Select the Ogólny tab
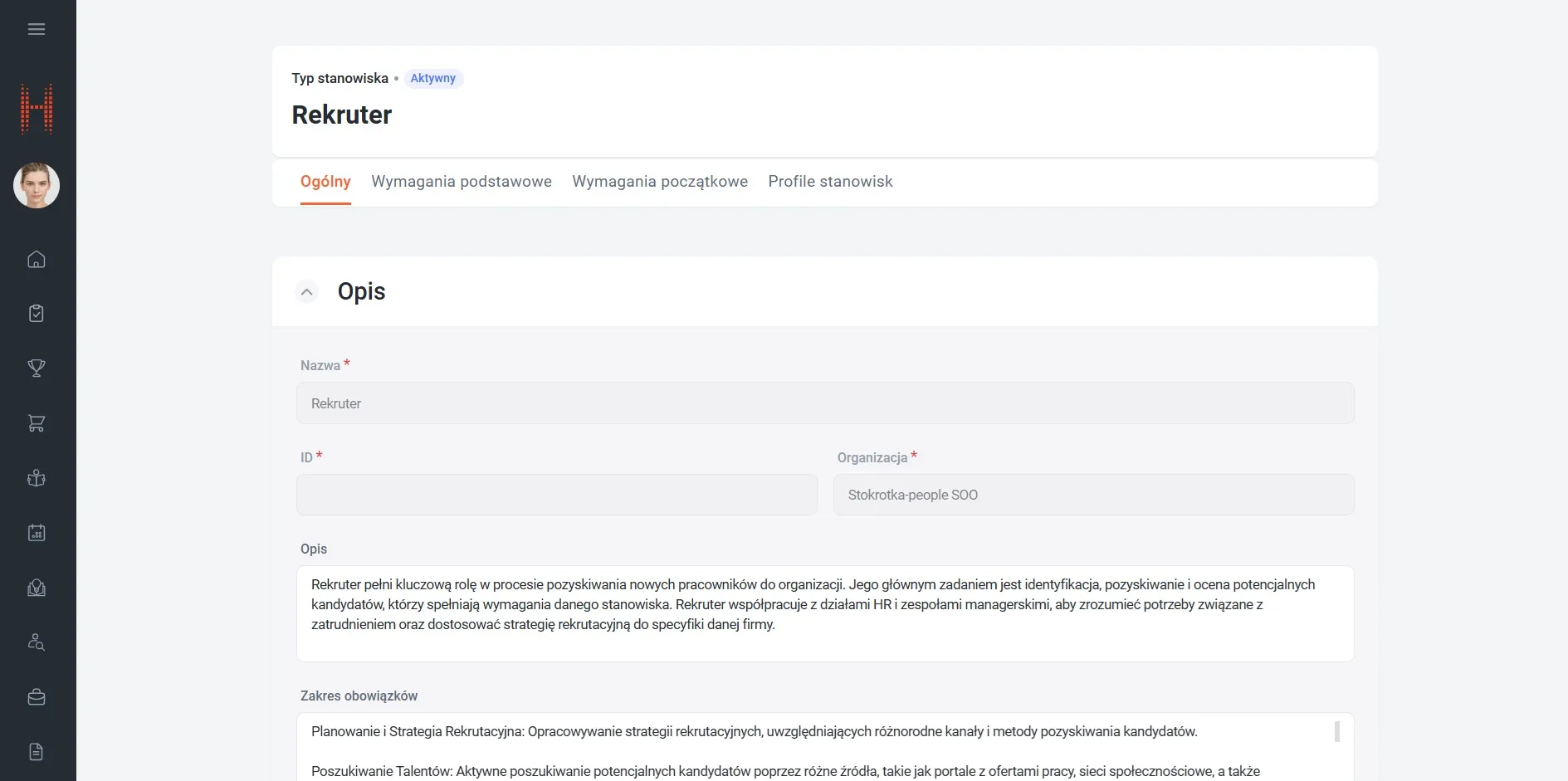The width and height of the screenshot is (1568, 781). 325,182
